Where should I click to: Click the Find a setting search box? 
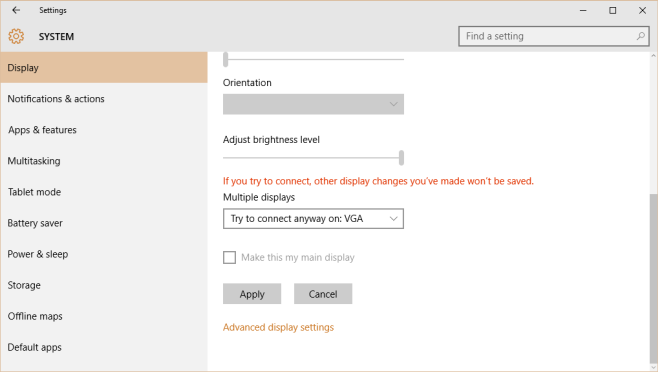[554, 36]
